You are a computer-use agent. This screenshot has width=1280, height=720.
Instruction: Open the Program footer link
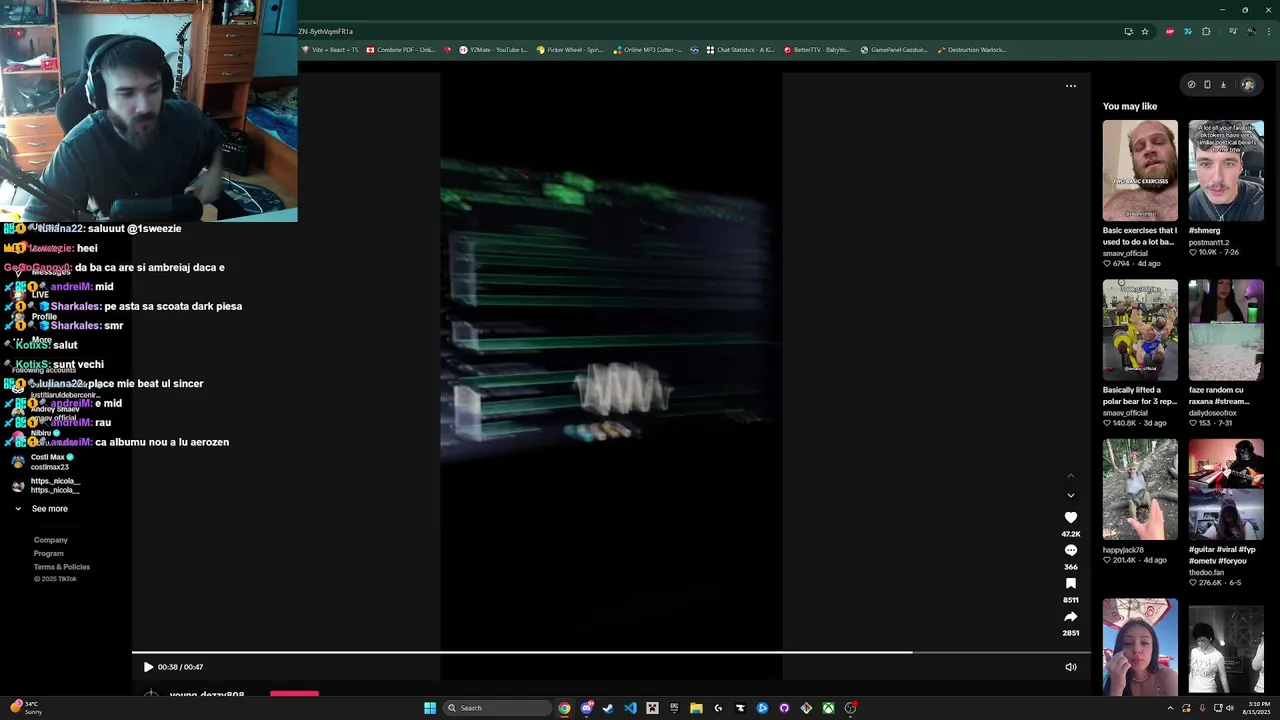tap(49, 553)
